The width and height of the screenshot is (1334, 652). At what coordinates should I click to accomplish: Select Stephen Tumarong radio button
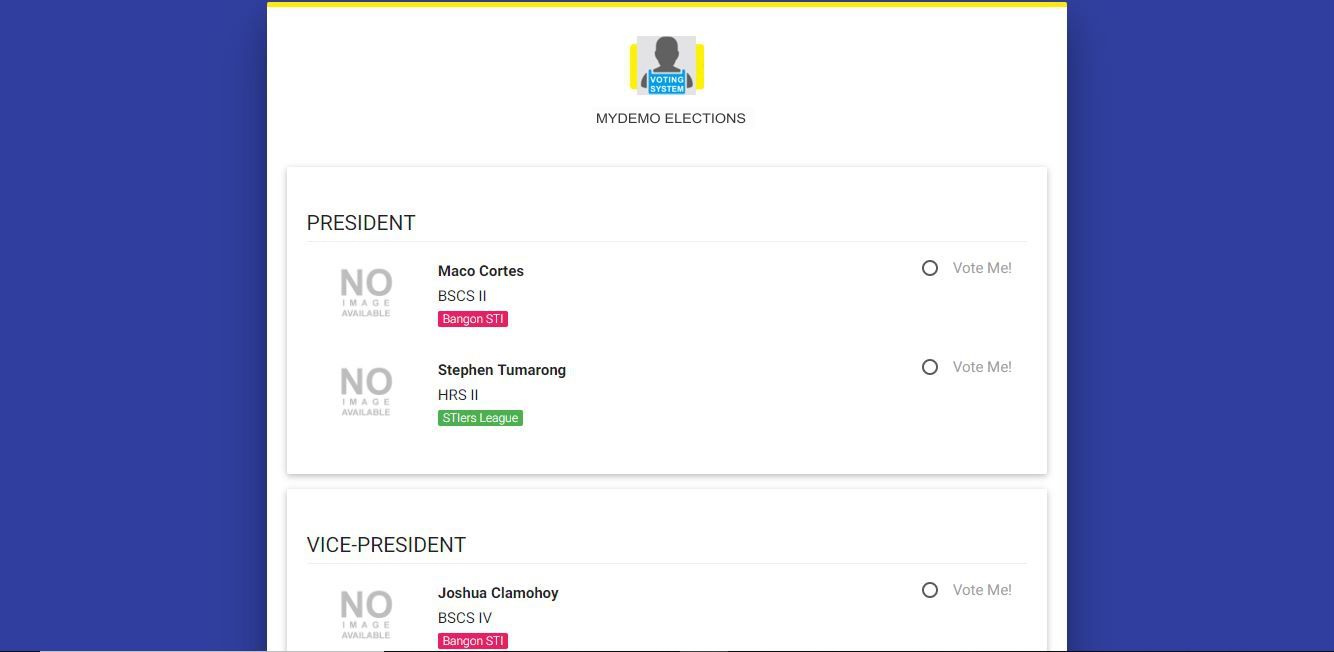click(930, 367)
